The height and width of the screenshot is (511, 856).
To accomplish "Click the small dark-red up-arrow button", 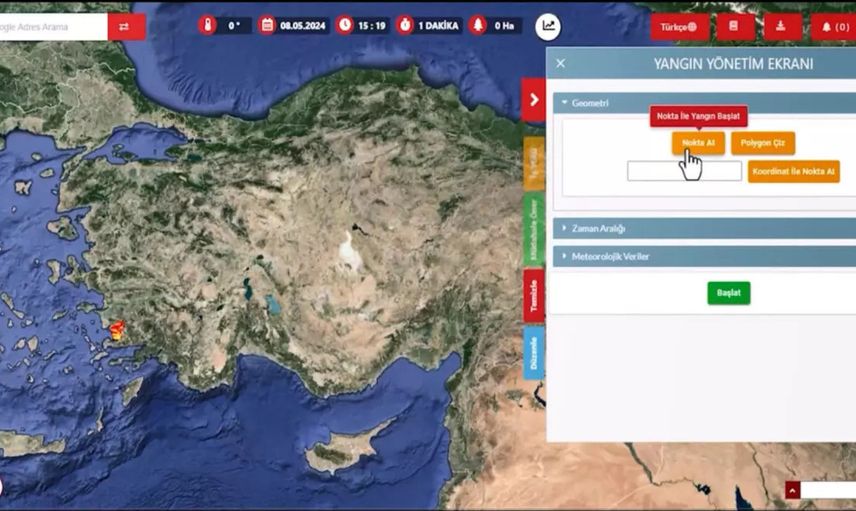I will pyautogui.click(x=793, y=490).
